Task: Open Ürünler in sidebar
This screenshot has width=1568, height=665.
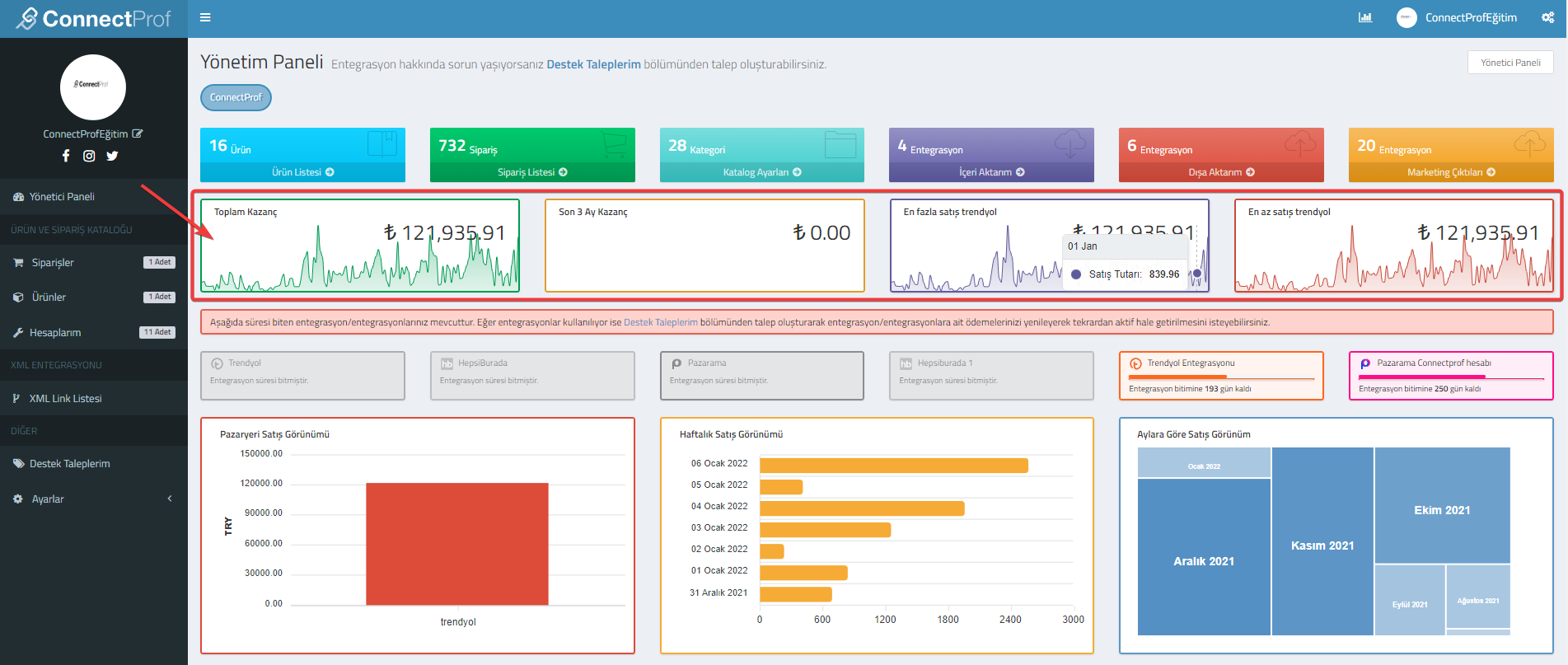Action: coord(94,297)
